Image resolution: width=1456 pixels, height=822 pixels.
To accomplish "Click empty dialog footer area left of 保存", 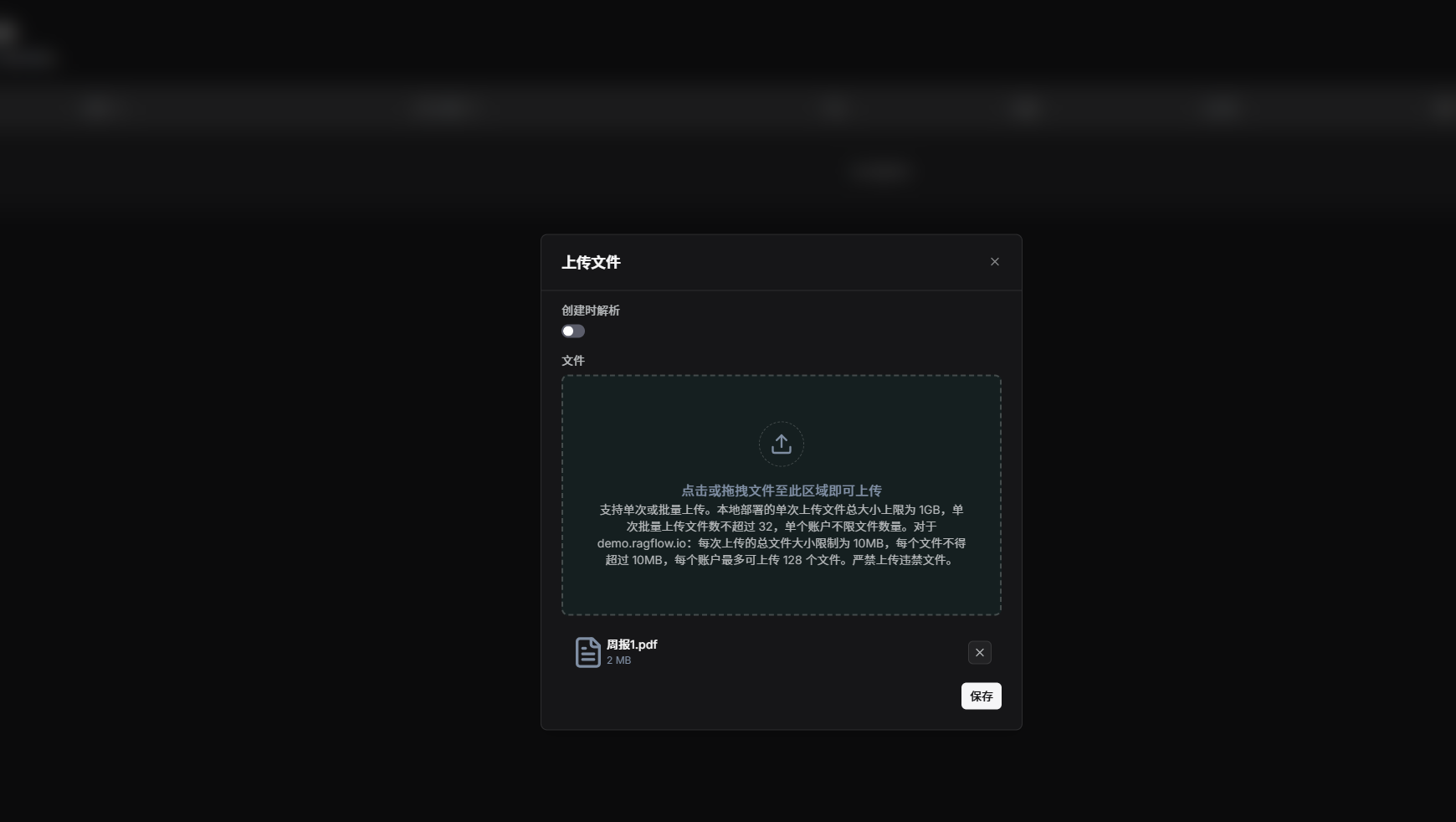I will click(753, 696).
